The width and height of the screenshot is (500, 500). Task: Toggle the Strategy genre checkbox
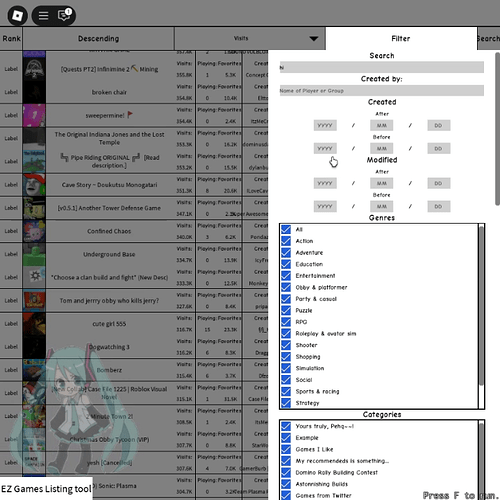(286, 403)
